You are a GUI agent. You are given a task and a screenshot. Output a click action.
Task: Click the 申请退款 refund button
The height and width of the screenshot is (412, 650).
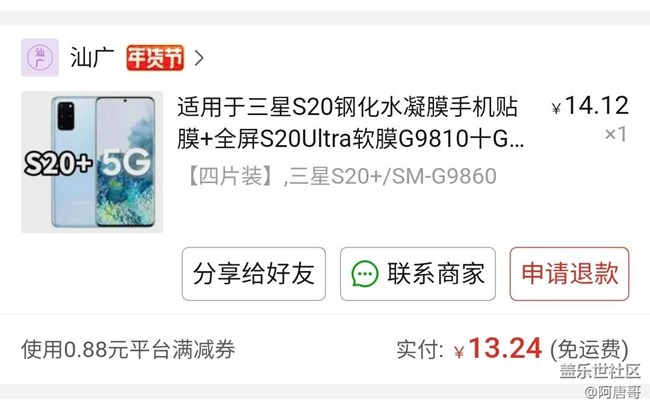point(570,274)
